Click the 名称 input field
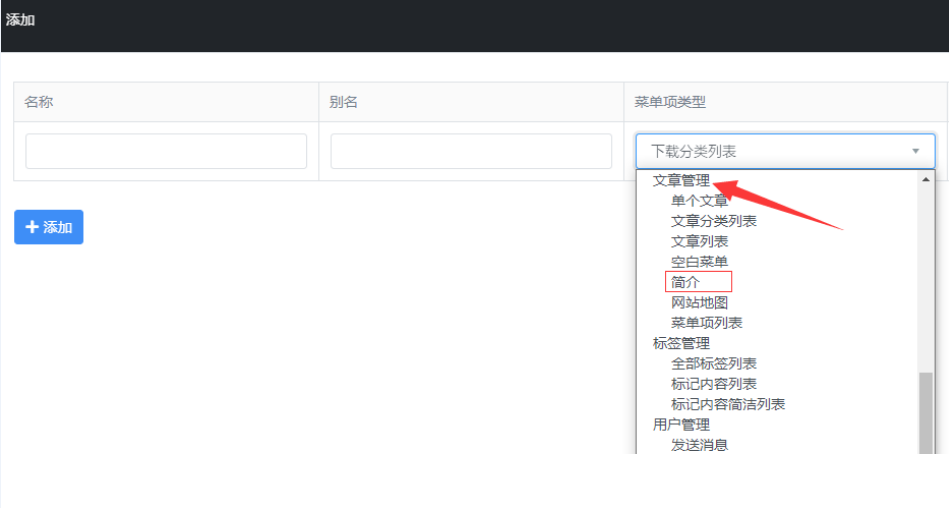This screenshot has height=508, width=949. click(x=166, y=151)
